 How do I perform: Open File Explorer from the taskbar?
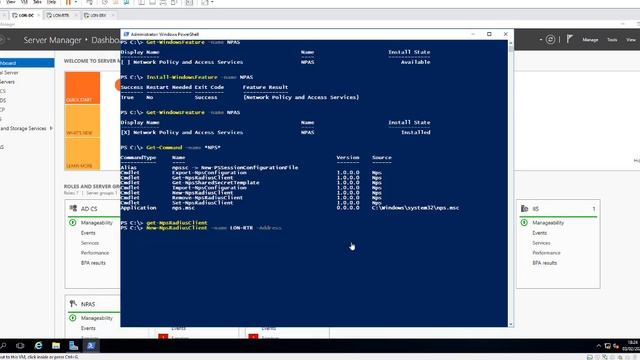tap(56, 346)
